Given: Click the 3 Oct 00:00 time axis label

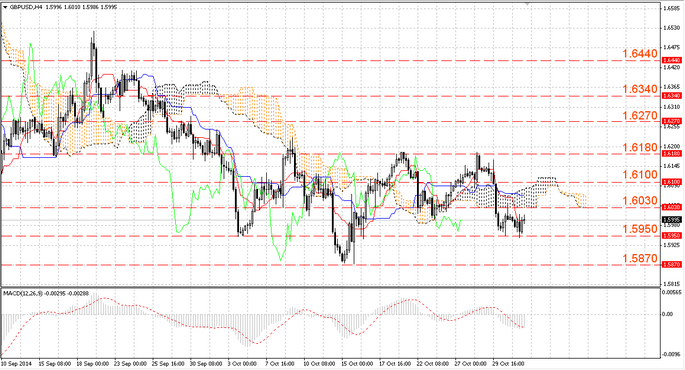Looking at the screenshot, I should [x=242, y=364].
